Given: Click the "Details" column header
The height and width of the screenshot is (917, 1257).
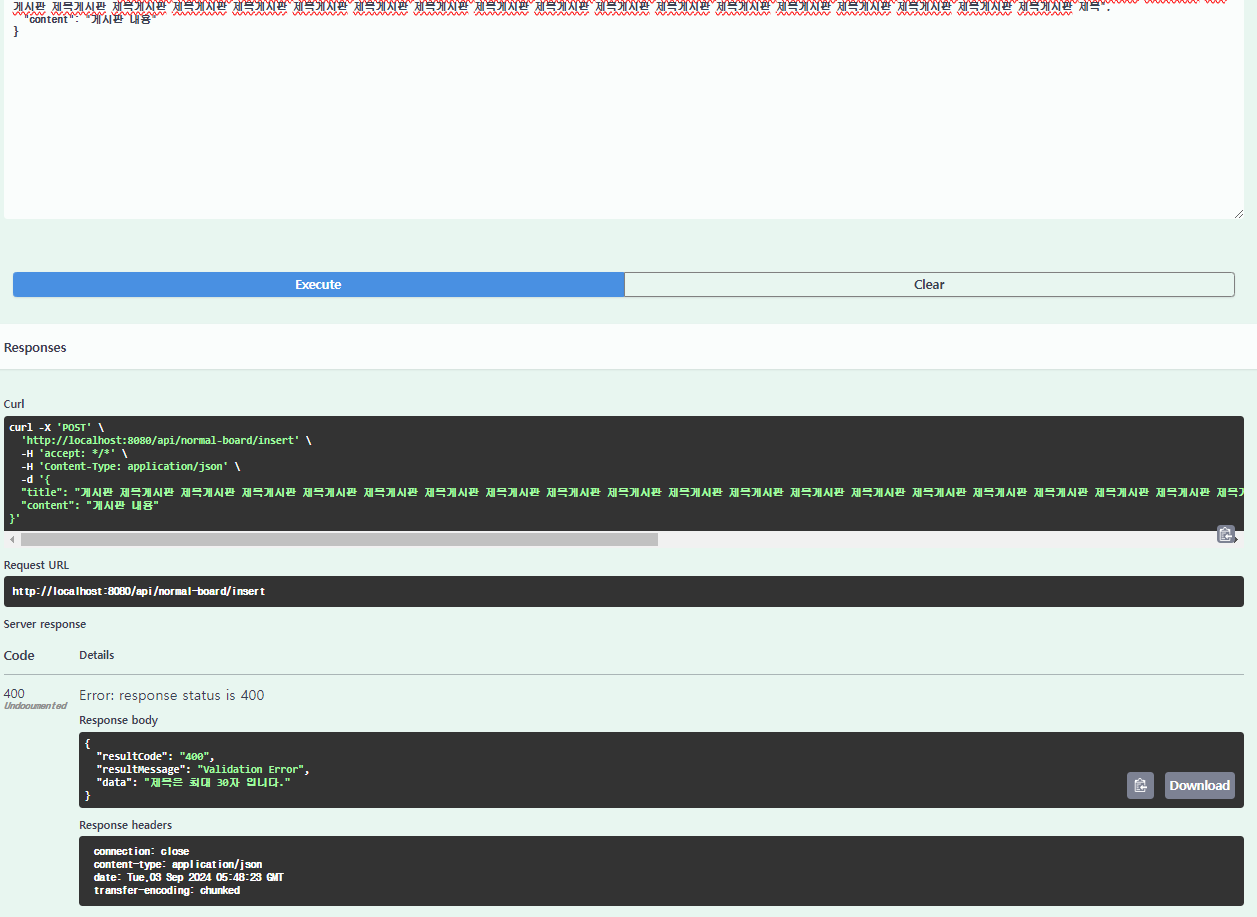Looking at the screenshot, I should tap(97, 655).
